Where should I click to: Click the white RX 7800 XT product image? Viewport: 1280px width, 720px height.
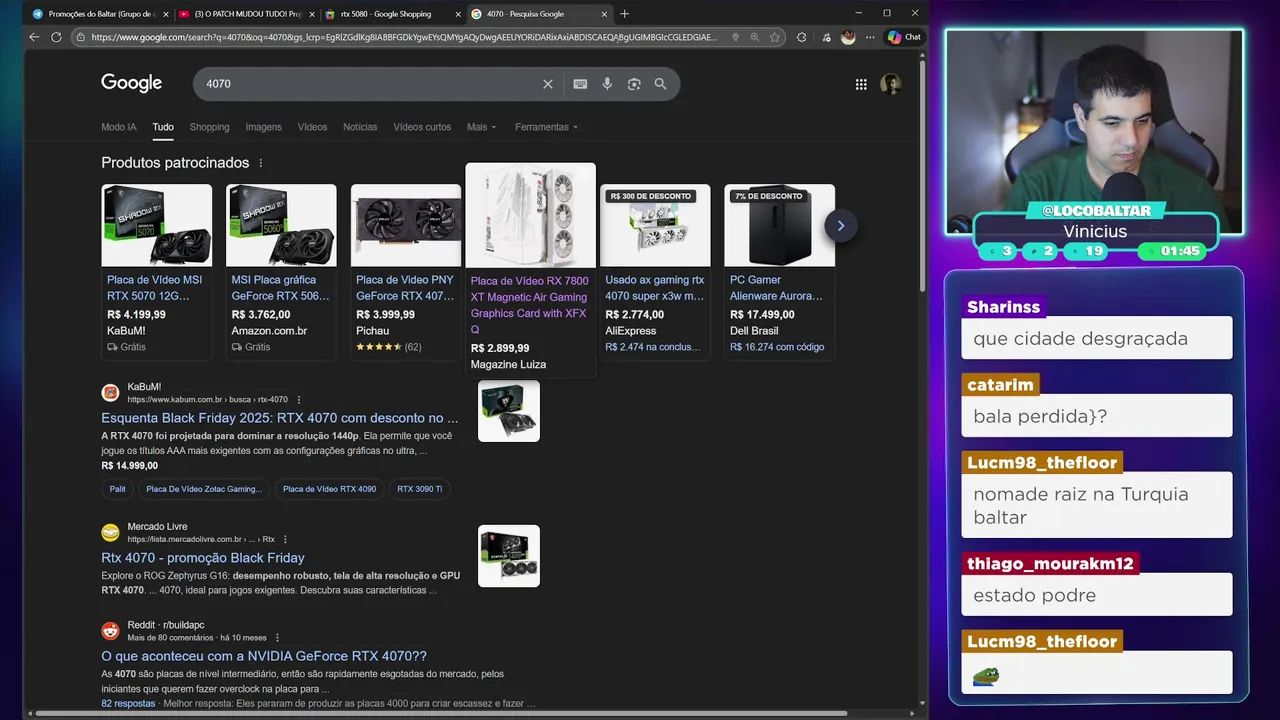pyautogui.click(x=530, y=216)
